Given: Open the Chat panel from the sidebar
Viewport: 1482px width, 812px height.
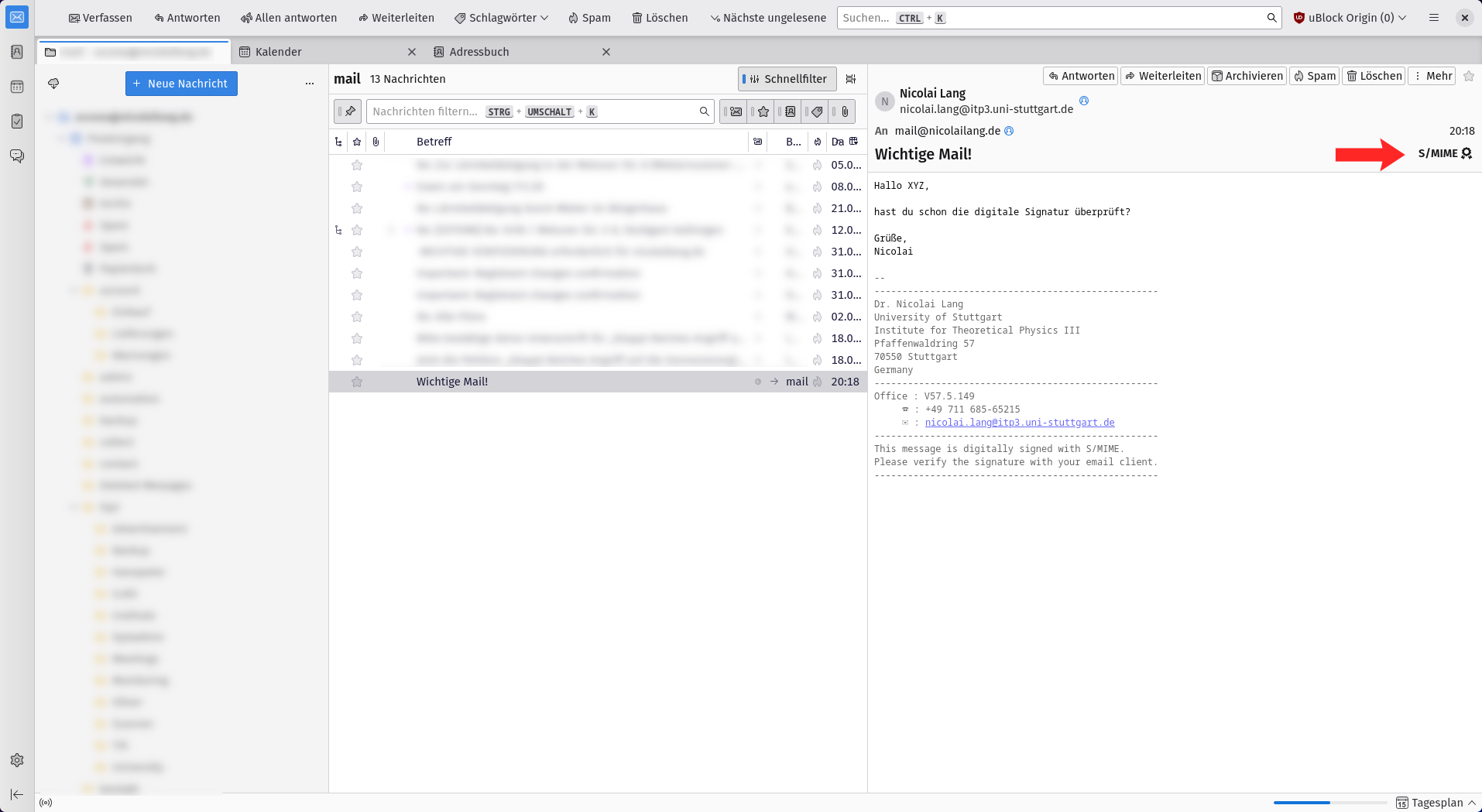Looking at the screenshot, I should (17, 156).
